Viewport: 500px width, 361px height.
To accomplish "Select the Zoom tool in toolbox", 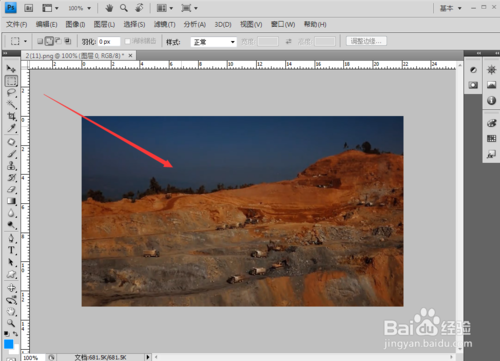I will pos(11,323).
